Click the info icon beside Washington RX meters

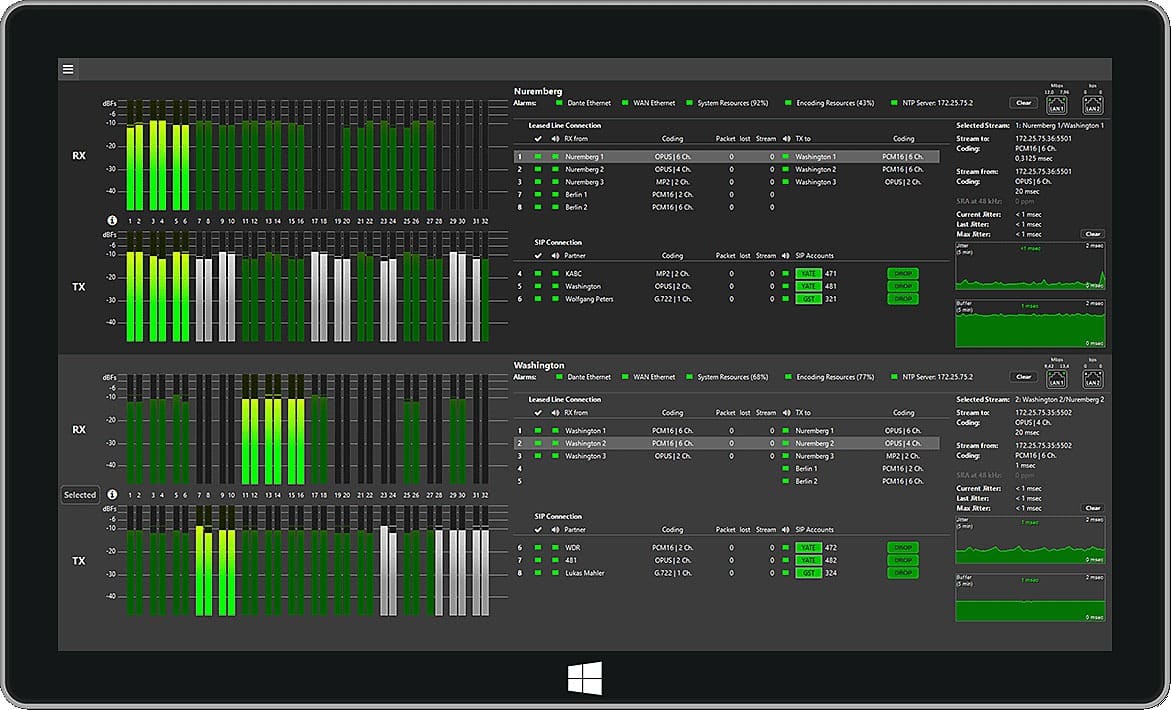pyautogui.click(x=112, y=495)
